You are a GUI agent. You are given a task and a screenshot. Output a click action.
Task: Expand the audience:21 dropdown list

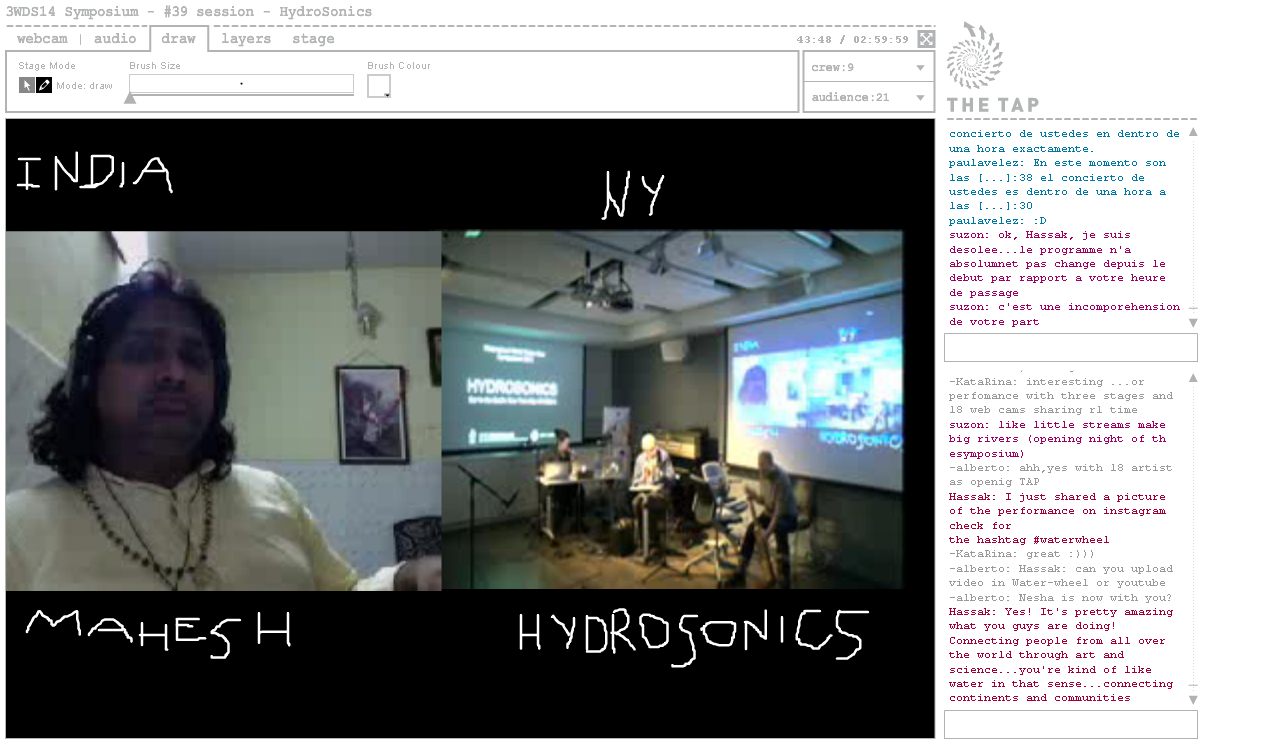tap(868, 97)
